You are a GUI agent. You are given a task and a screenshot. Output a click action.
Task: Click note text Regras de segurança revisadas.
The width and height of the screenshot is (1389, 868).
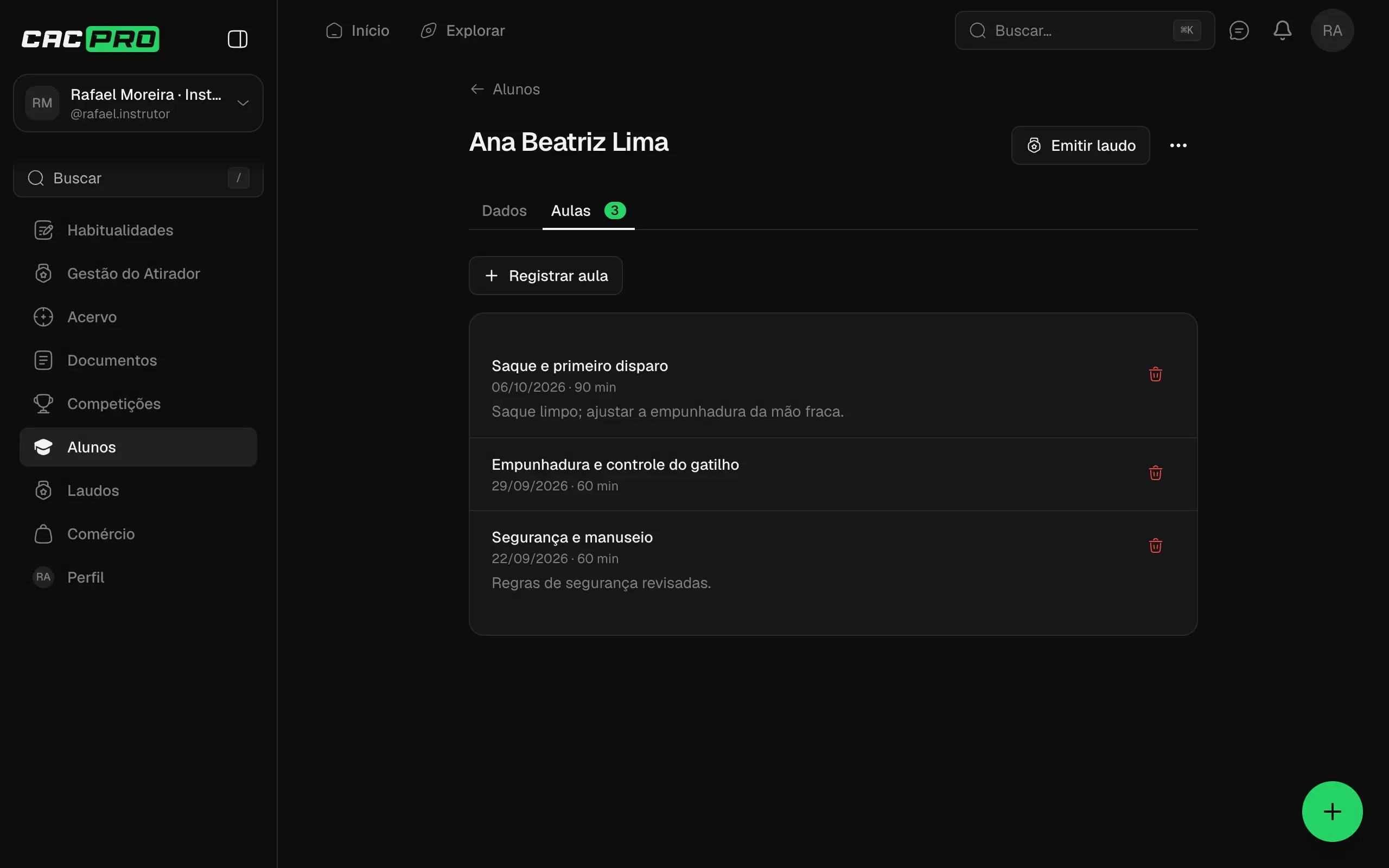pos(601,583)
